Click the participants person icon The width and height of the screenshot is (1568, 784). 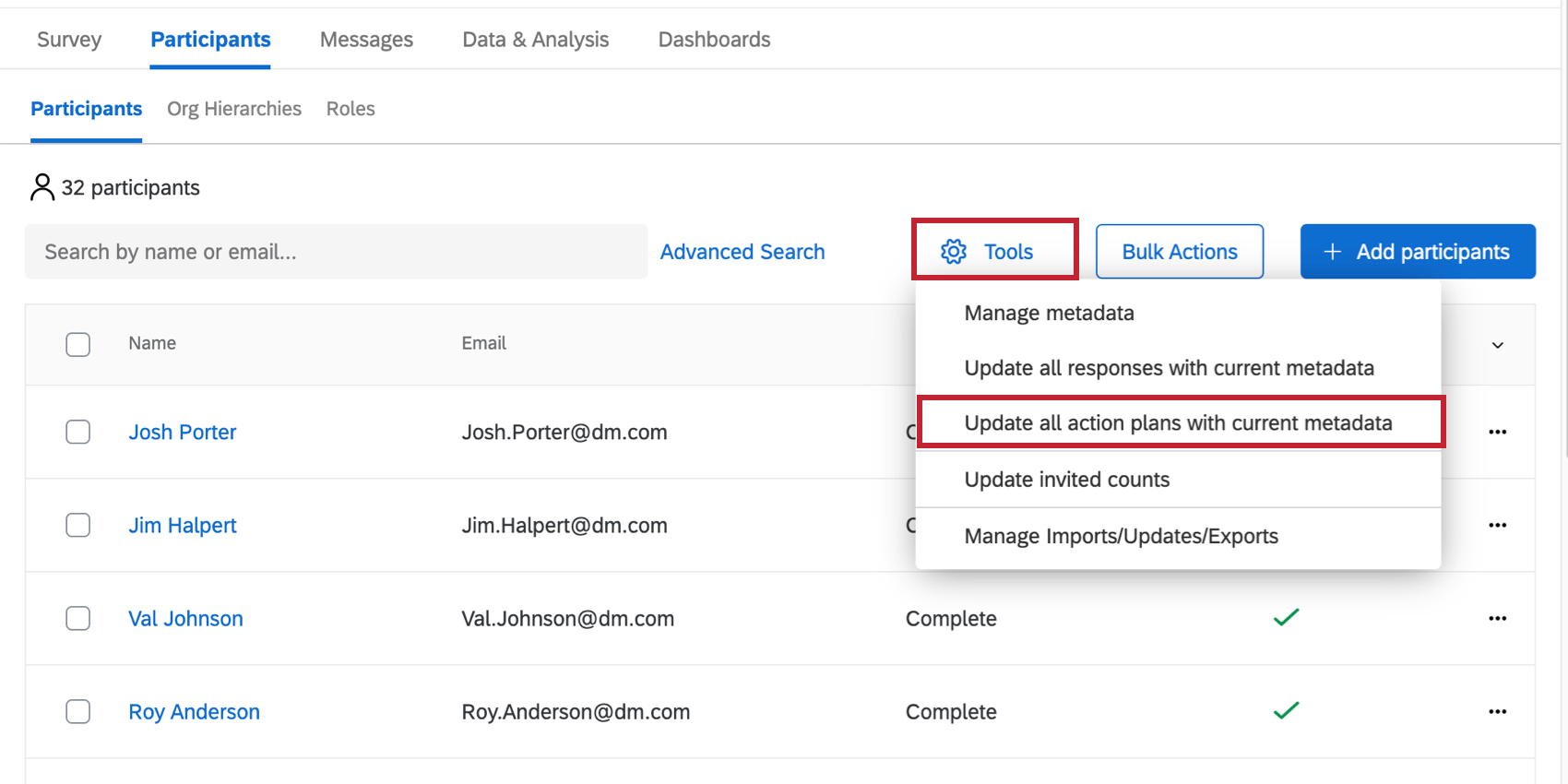(x=42, y=187)
